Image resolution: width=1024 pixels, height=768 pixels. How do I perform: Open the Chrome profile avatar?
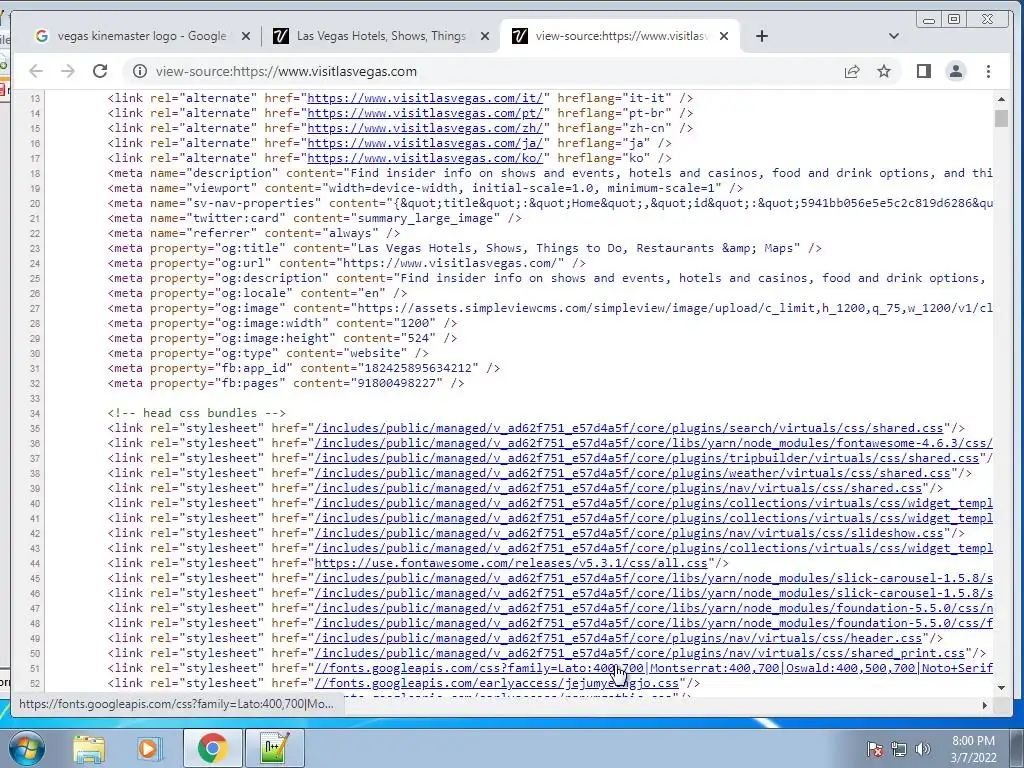pos(956,71)
